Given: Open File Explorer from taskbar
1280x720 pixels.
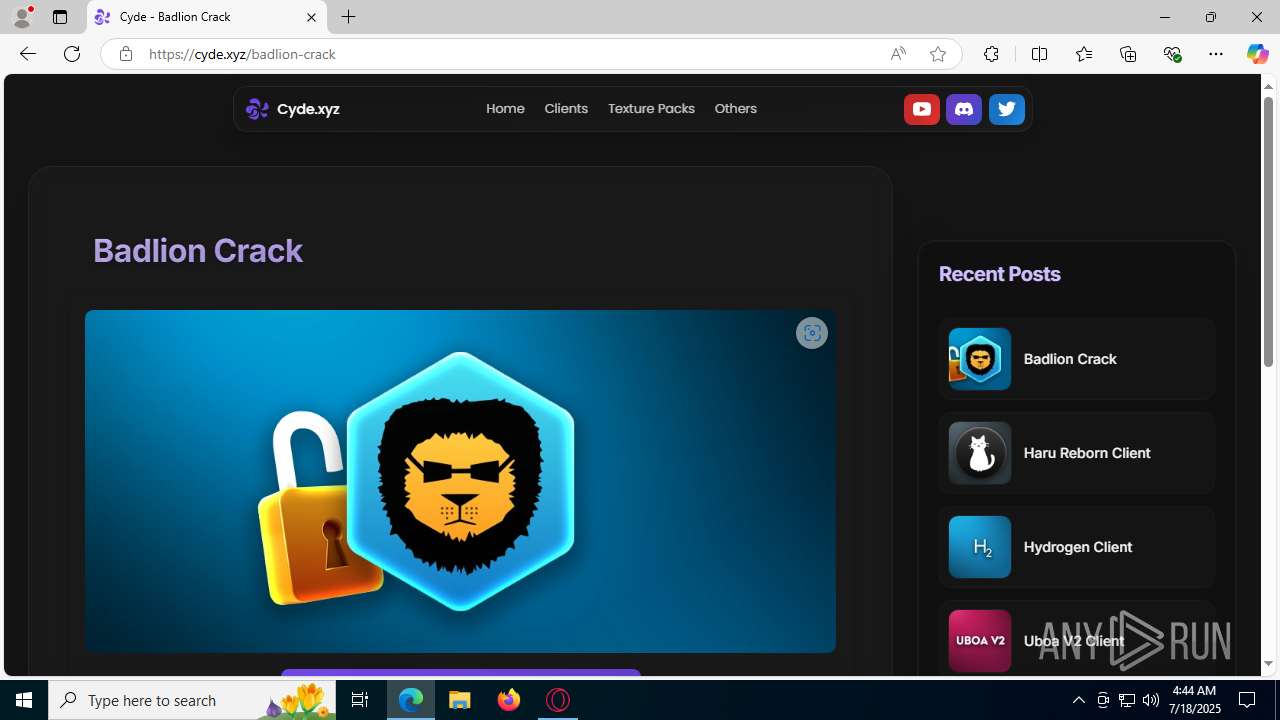Looking at the screenshot, I should tap(460, 700).
